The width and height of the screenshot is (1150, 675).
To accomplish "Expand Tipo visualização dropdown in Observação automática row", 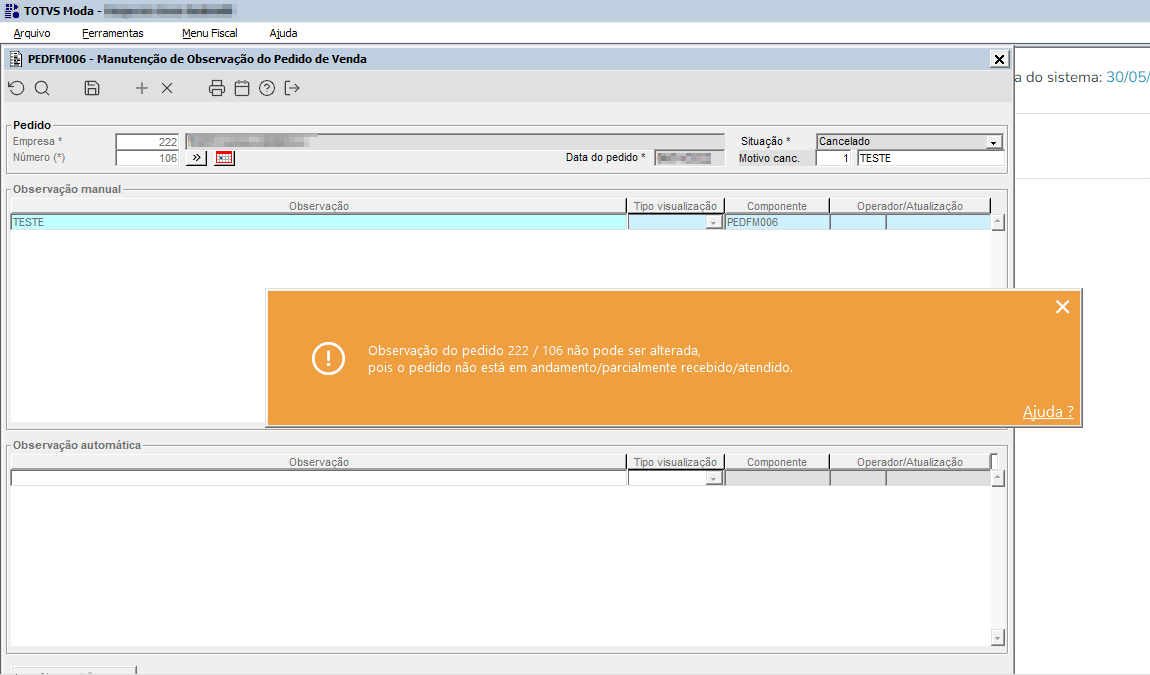I will pos(714,478).
